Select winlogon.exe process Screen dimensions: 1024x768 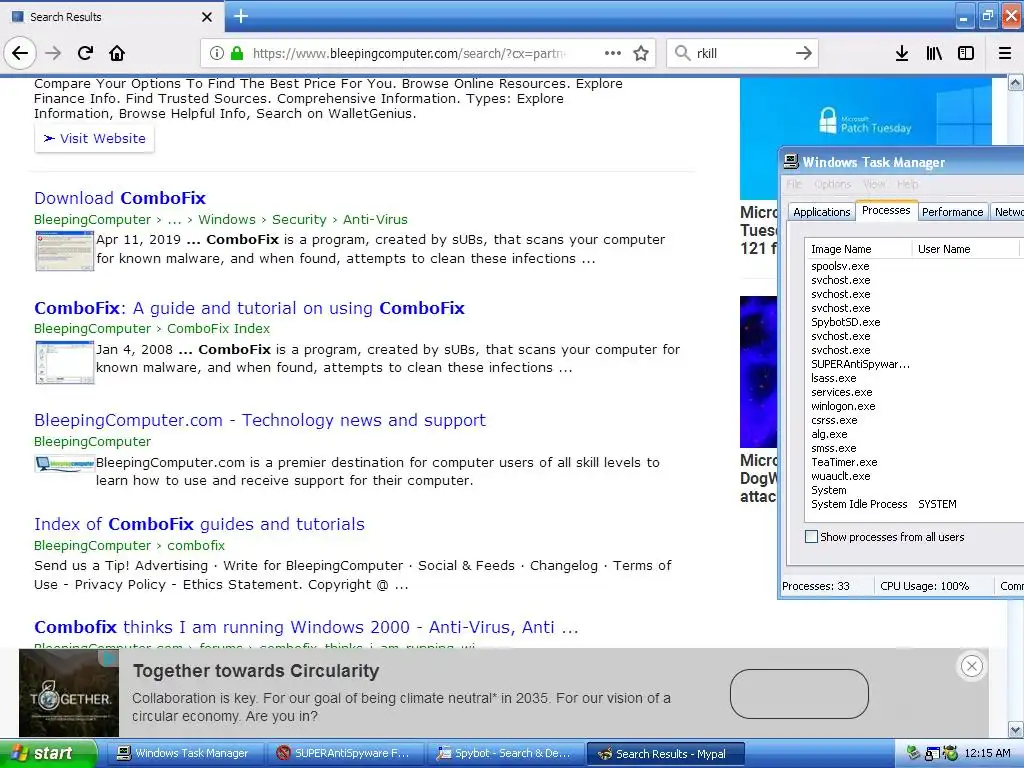(x=843, y=406)
